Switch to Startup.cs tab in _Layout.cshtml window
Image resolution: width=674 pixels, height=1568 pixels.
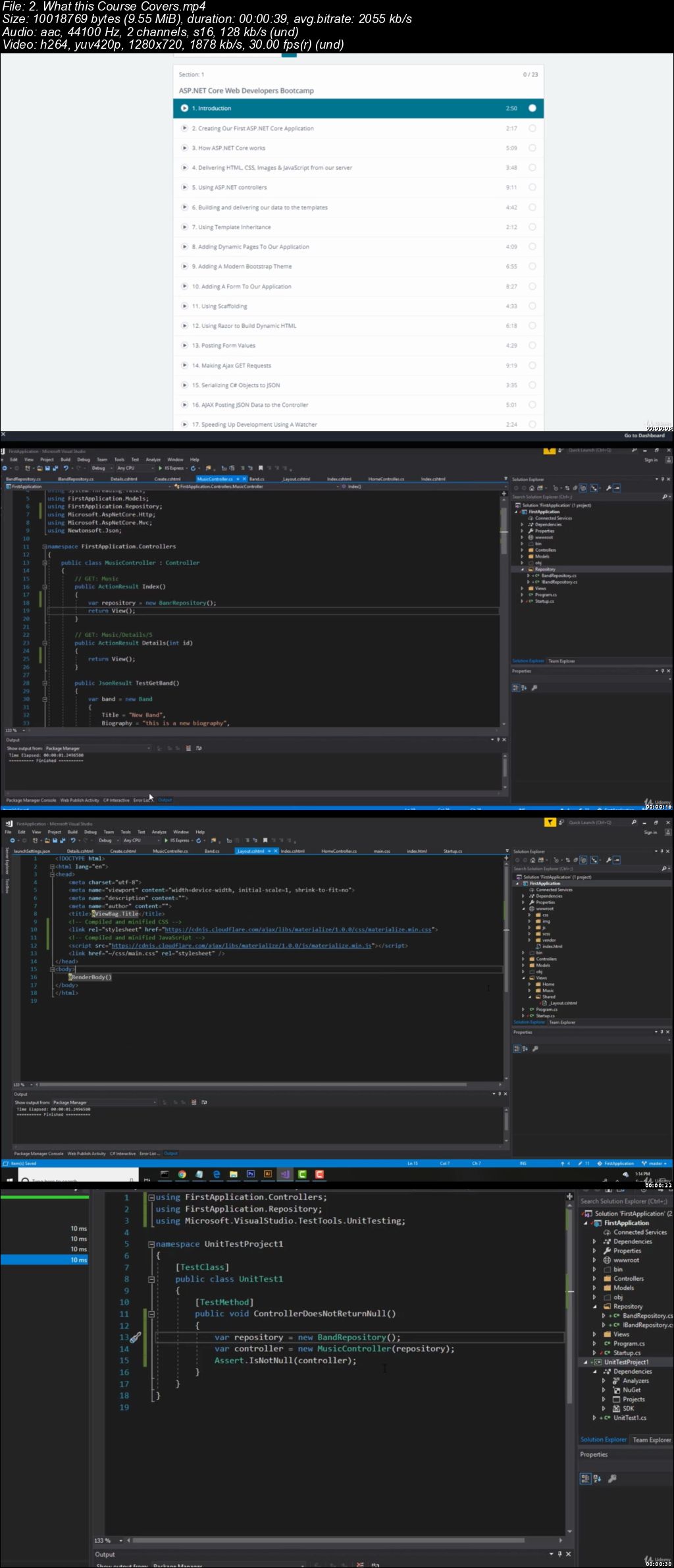(x=452, y=851)
